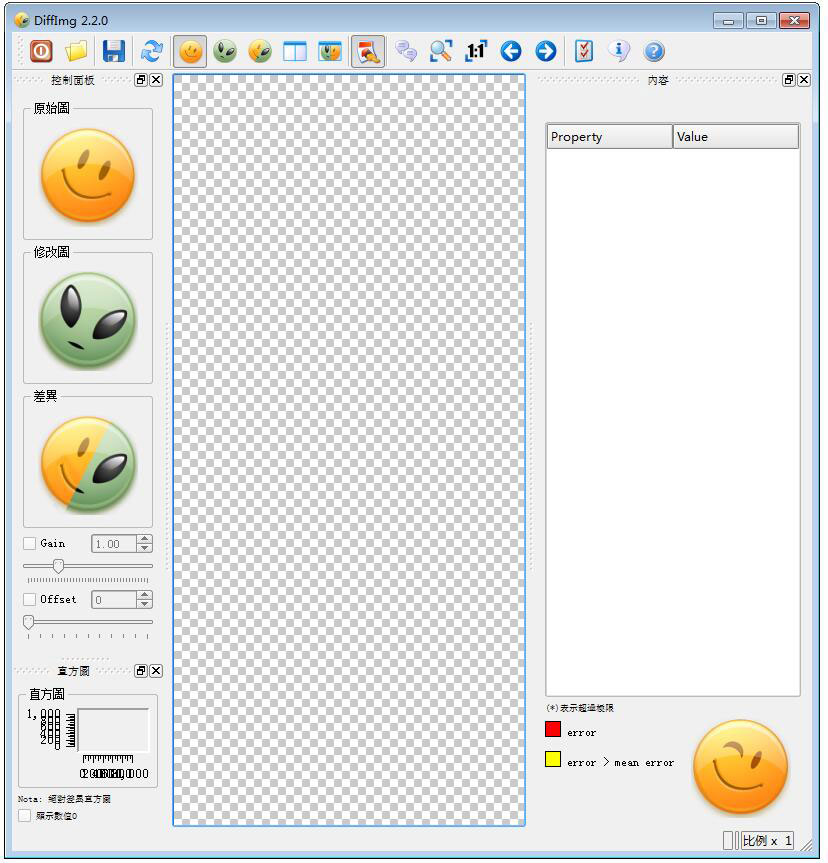Click the red quit power icon
This screenshot has height=863, width=828.
41,51
